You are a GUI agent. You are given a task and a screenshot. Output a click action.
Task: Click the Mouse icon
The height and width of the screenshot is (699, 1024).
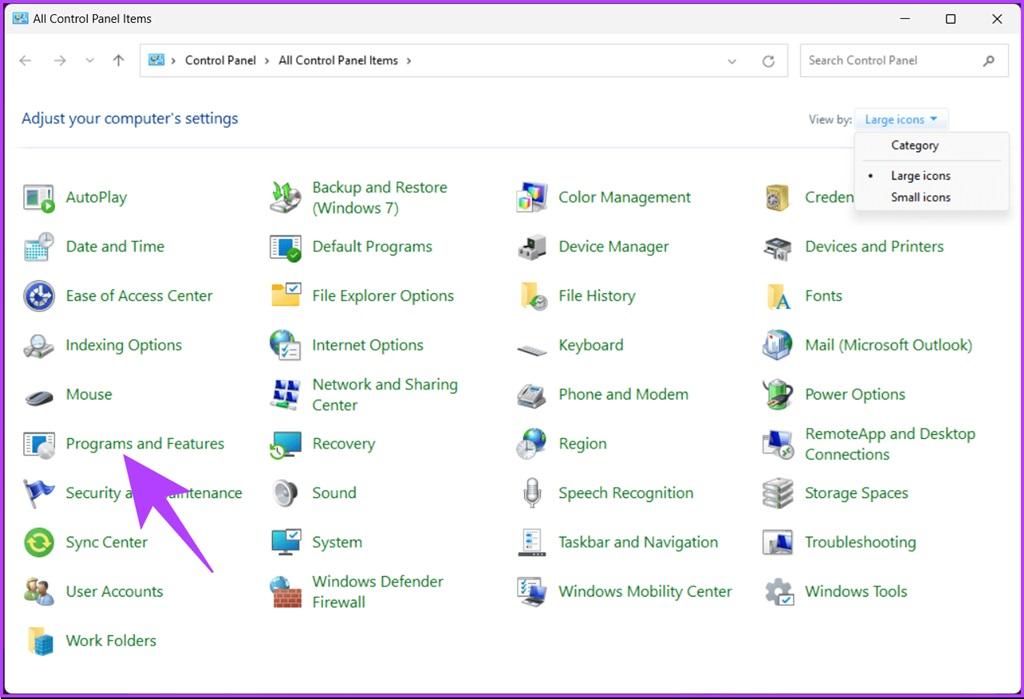[39, 396]
